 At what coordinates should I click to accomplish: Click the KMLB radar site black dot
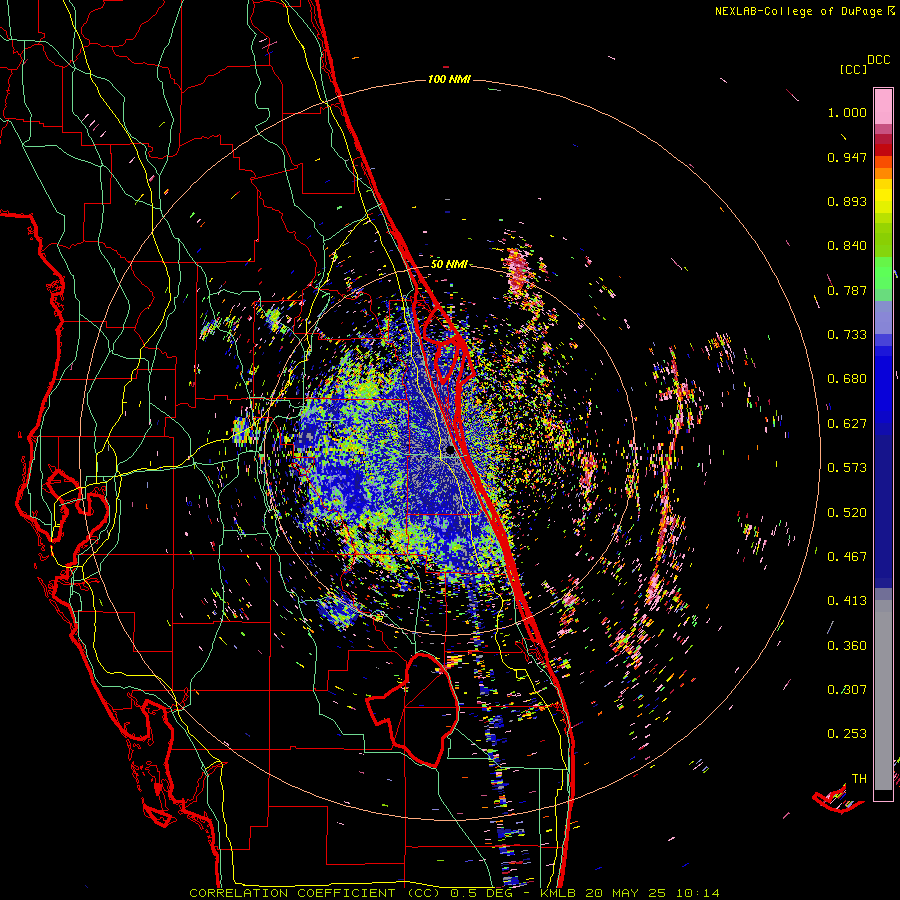450,451
